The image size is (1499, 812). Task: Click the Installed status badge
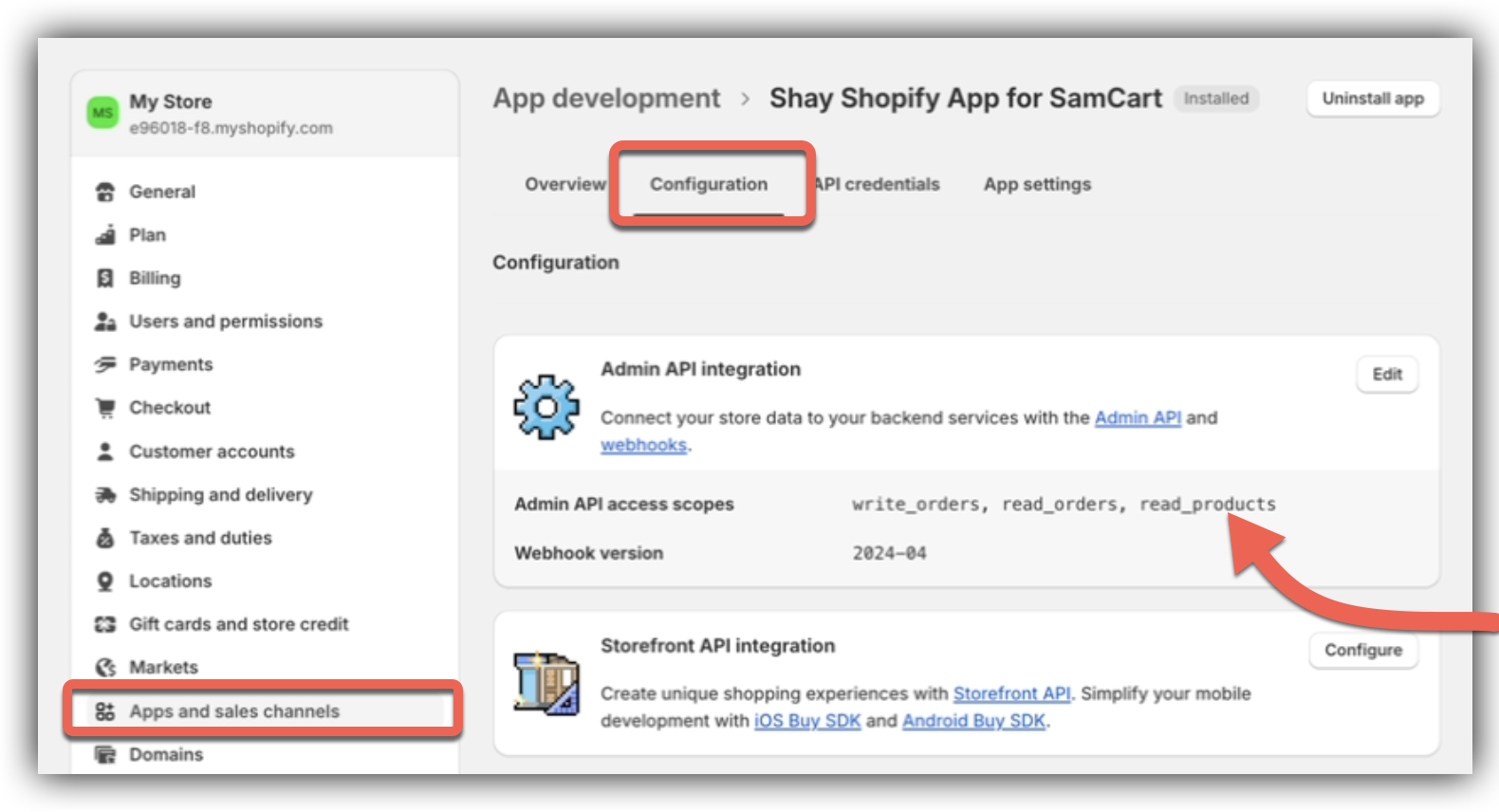[x=1216, y=99]
